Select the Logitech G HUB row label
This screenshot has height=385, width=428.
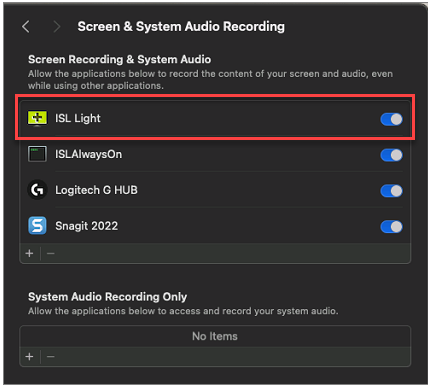[96, 190]
